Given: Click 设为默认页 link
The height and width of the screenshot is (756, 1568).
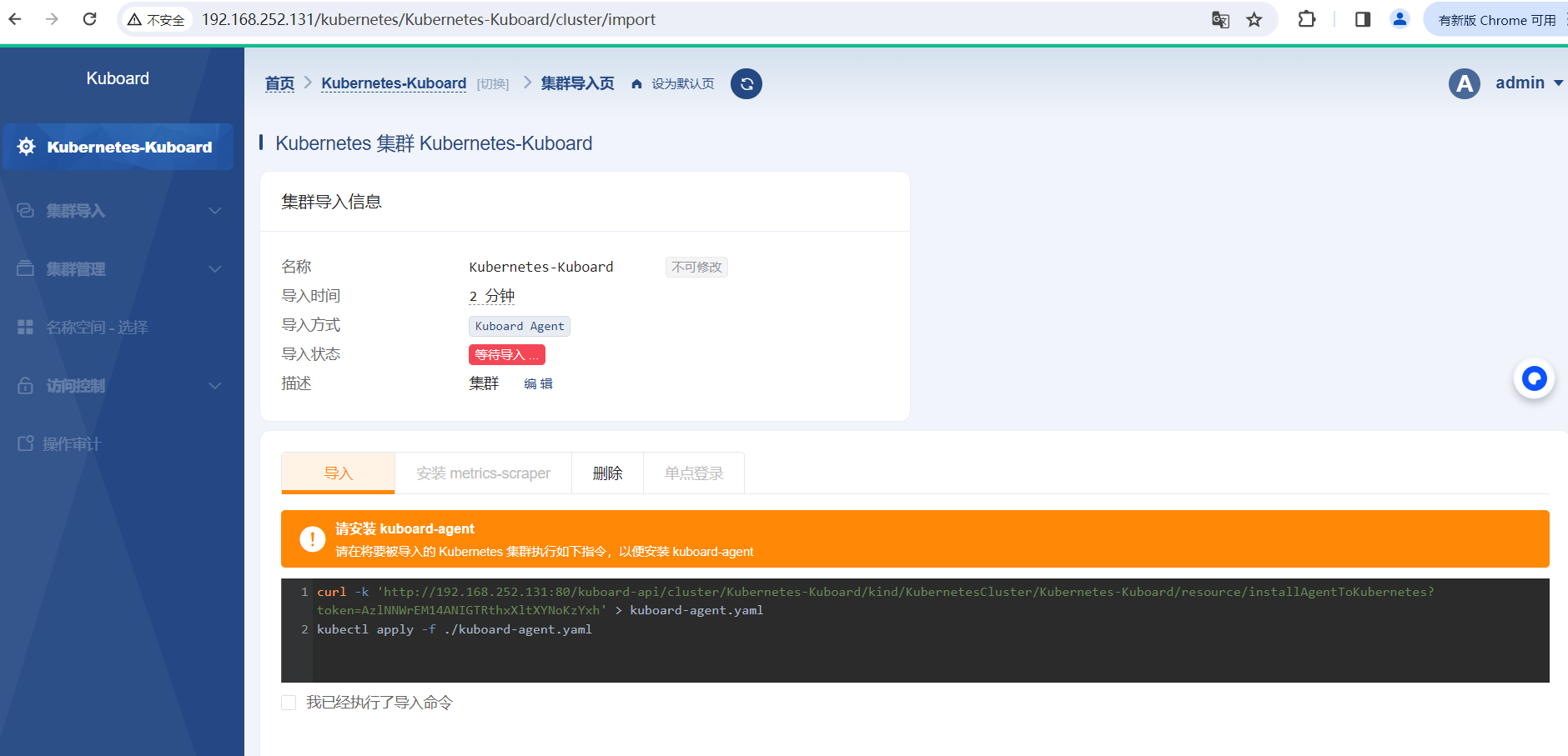Looking at the screenshot, I should click(683, 84).
